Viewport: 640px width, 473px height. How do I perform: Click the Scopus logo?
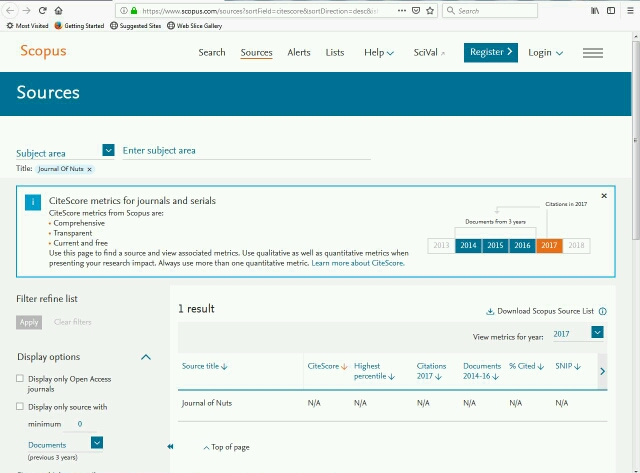click(x=43, y=51)
